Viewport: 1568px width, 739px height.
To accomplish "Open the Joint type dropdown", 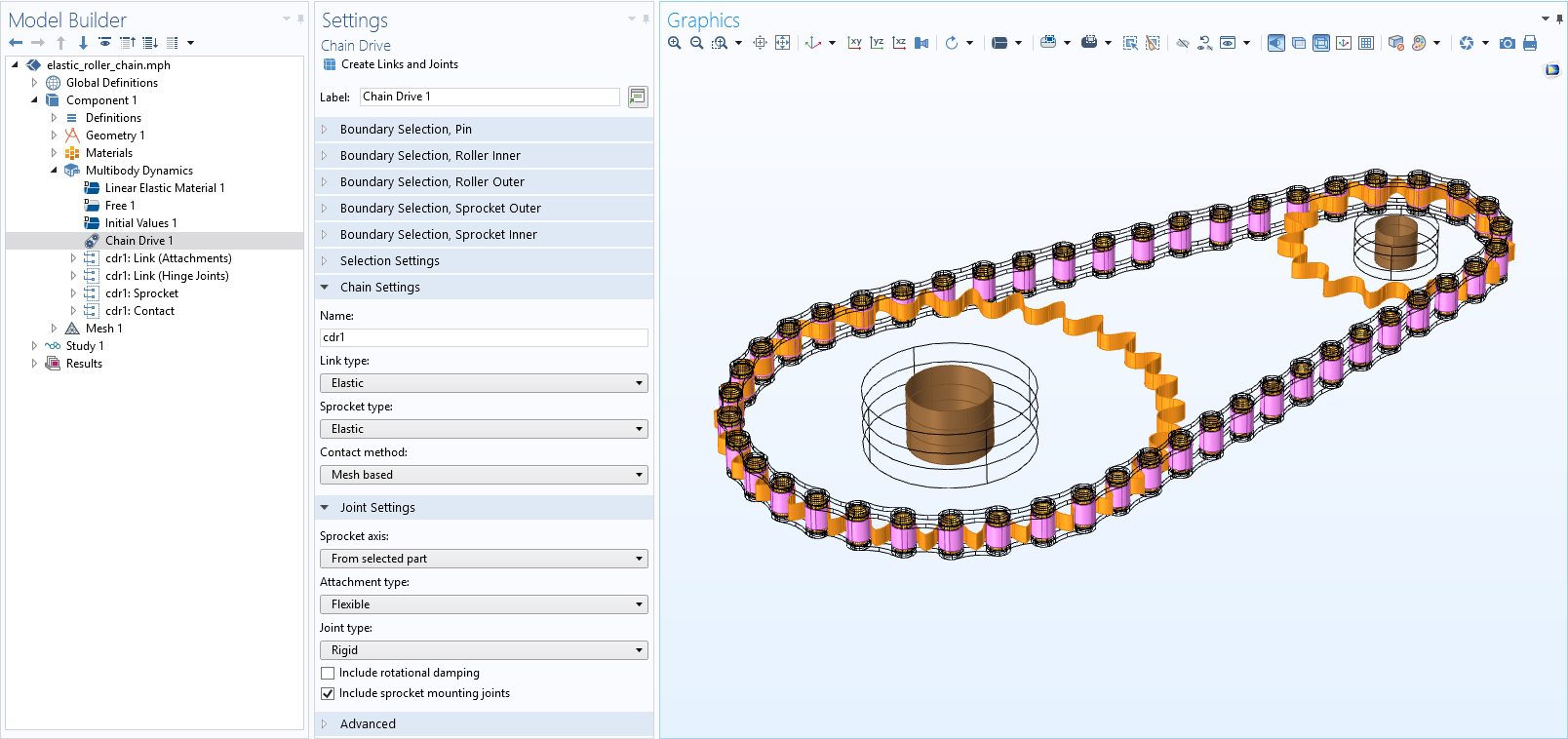I will (484, 650).
